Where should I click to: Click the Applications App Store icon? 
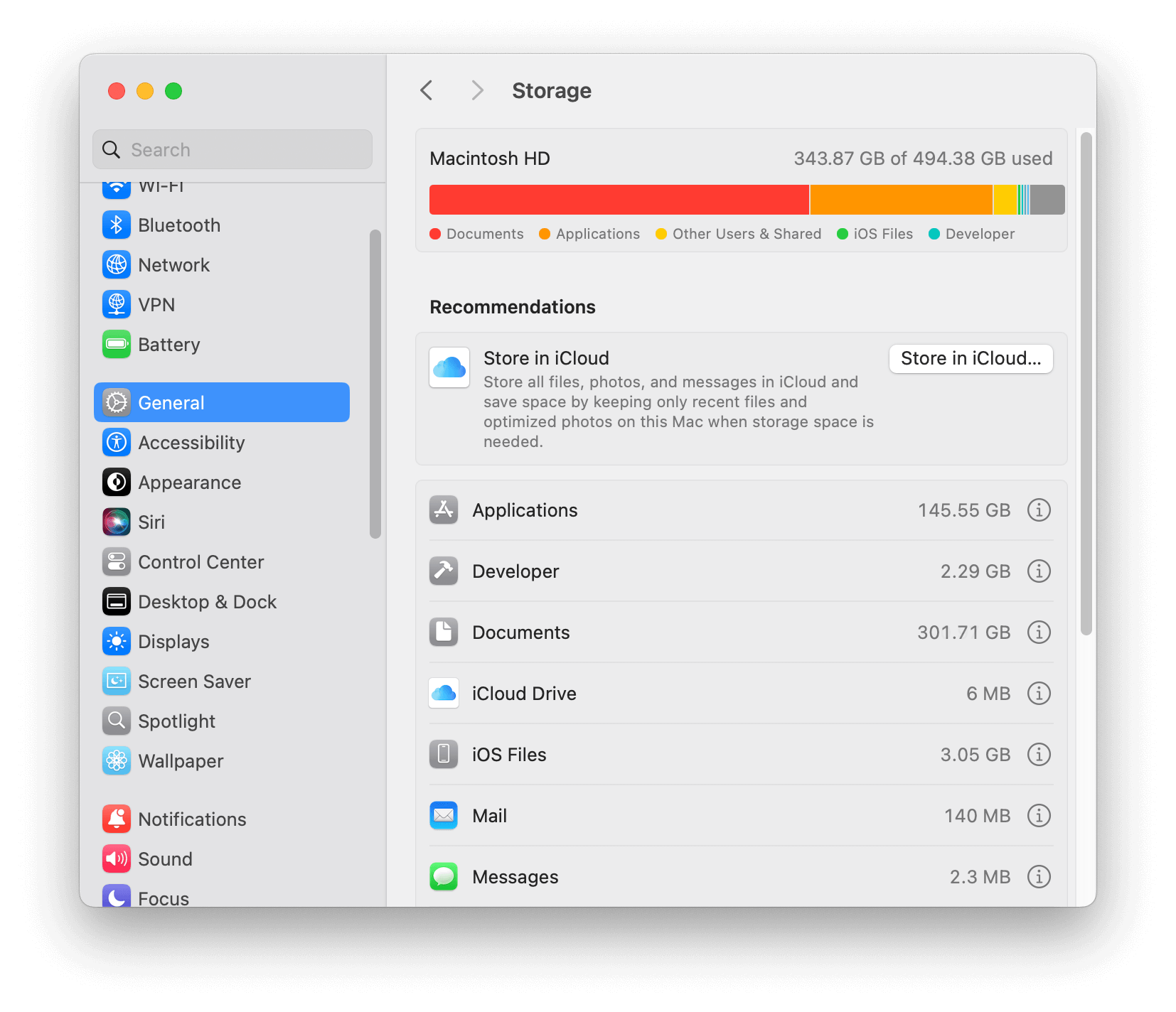point(444,510)
